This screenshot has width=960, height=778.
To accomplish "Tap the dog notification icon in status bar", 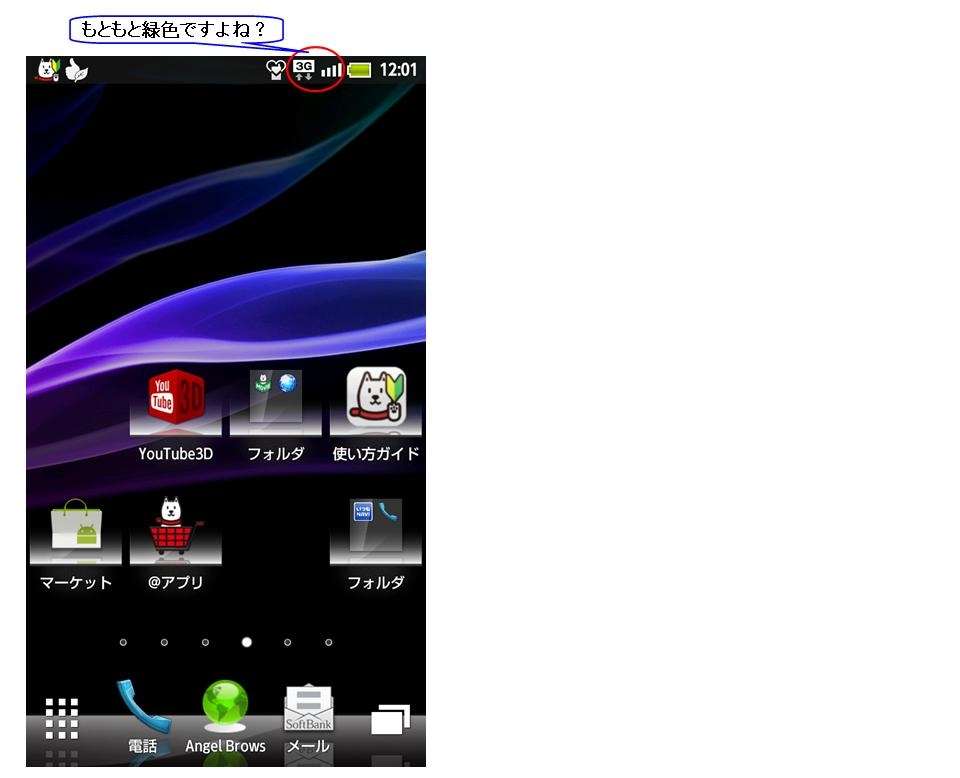I will pyautogui.click(x=47, y=70).
